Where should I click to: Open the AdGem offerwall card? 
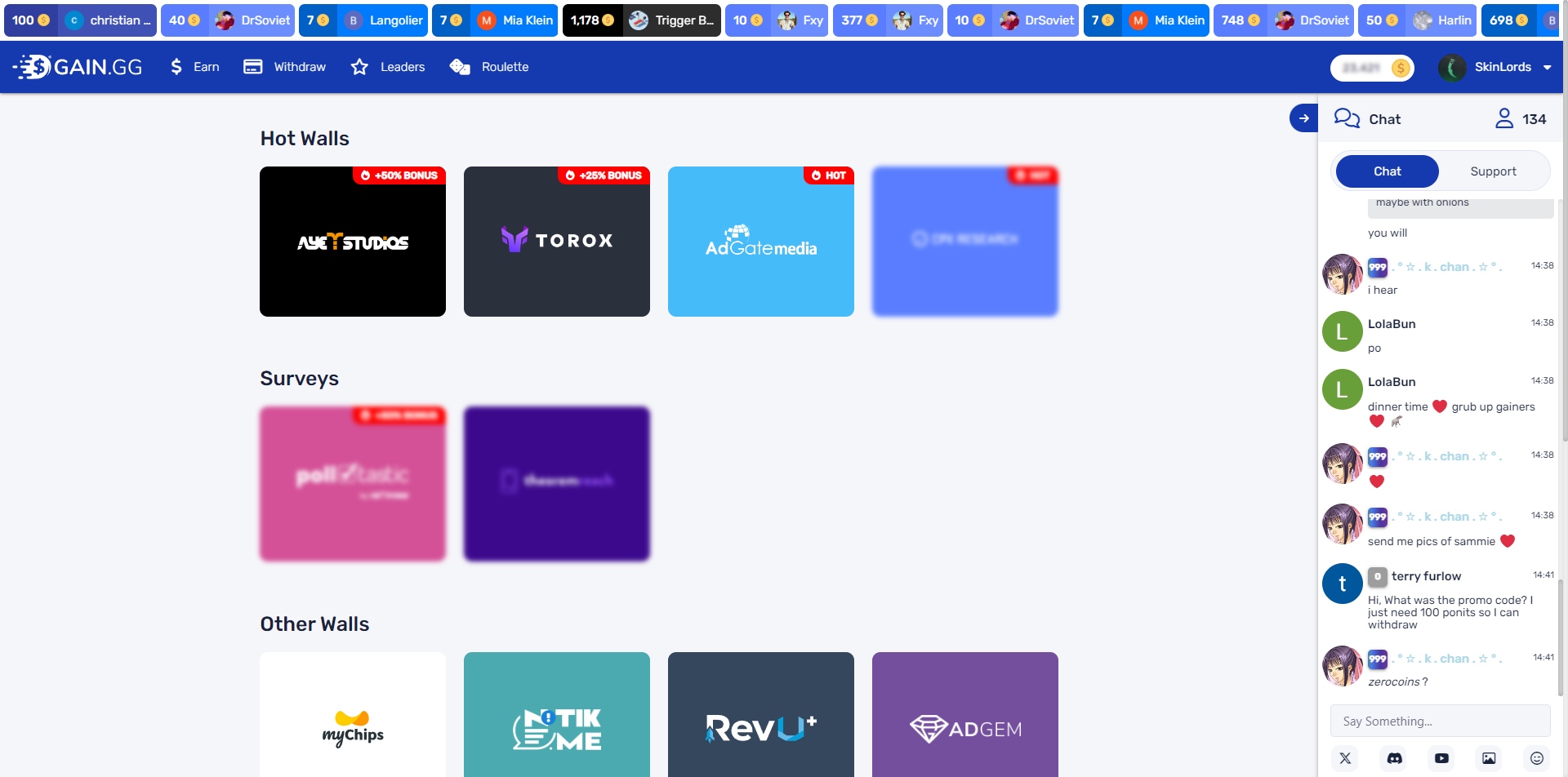click(965, 715)
